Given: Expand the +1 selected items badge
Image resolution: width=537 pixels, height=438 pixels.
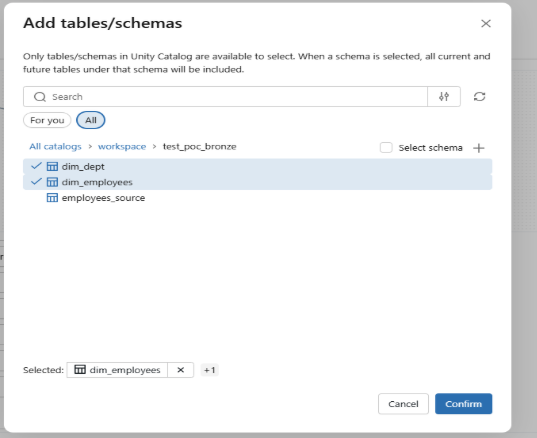Looking at the screenshot, I should [x=210, y=370].
